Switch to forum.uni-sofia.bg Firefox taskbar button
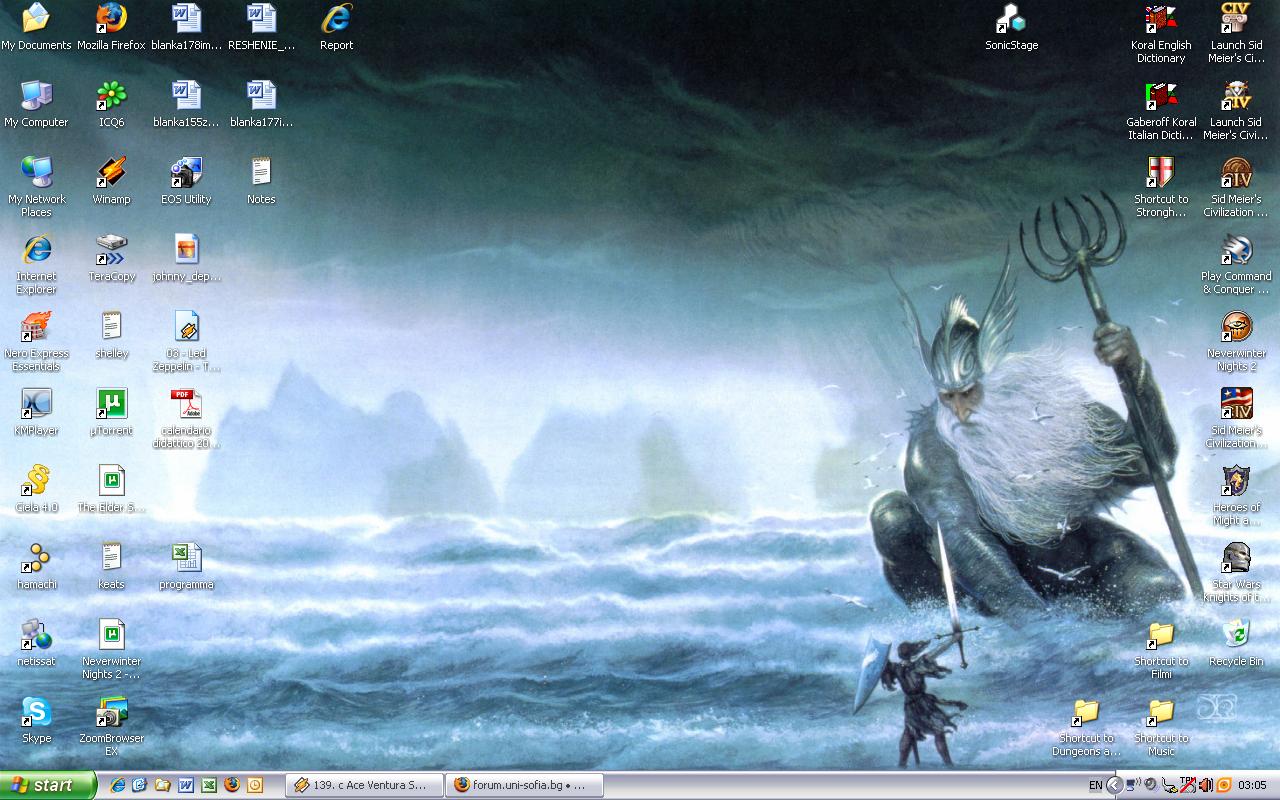The width and height of the screenshot is (1280, 800). pos(526,785)
